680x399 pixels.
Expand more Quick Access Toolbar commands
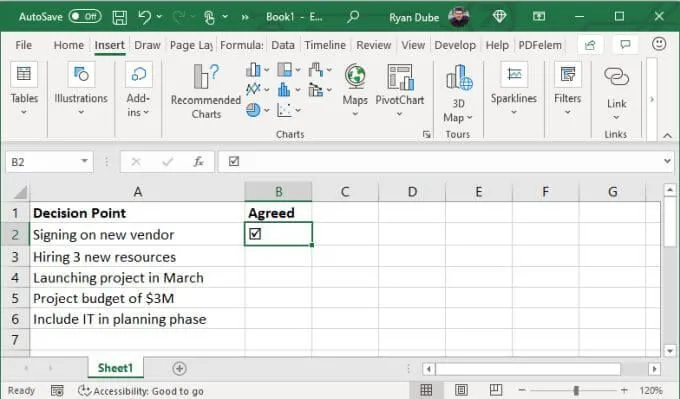[x=245, y=17]
